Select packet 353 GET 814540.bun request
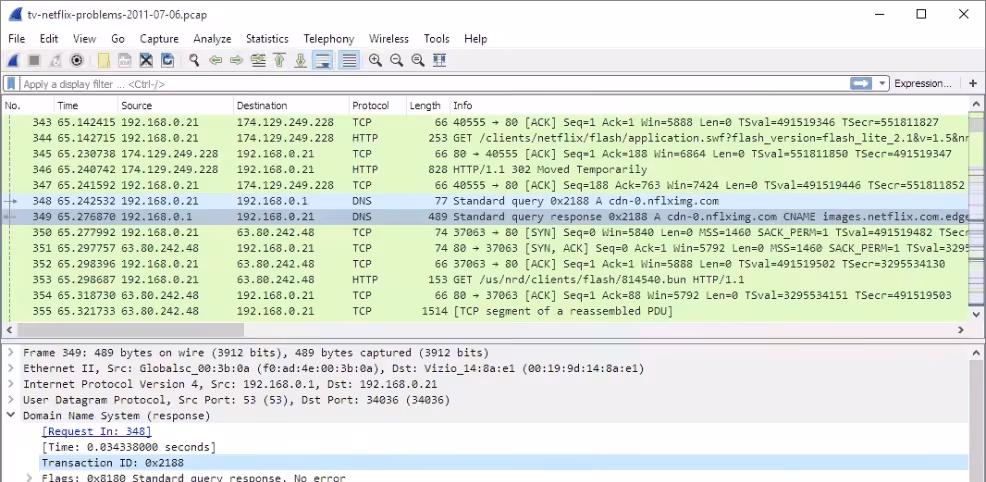 click(485, 280)
